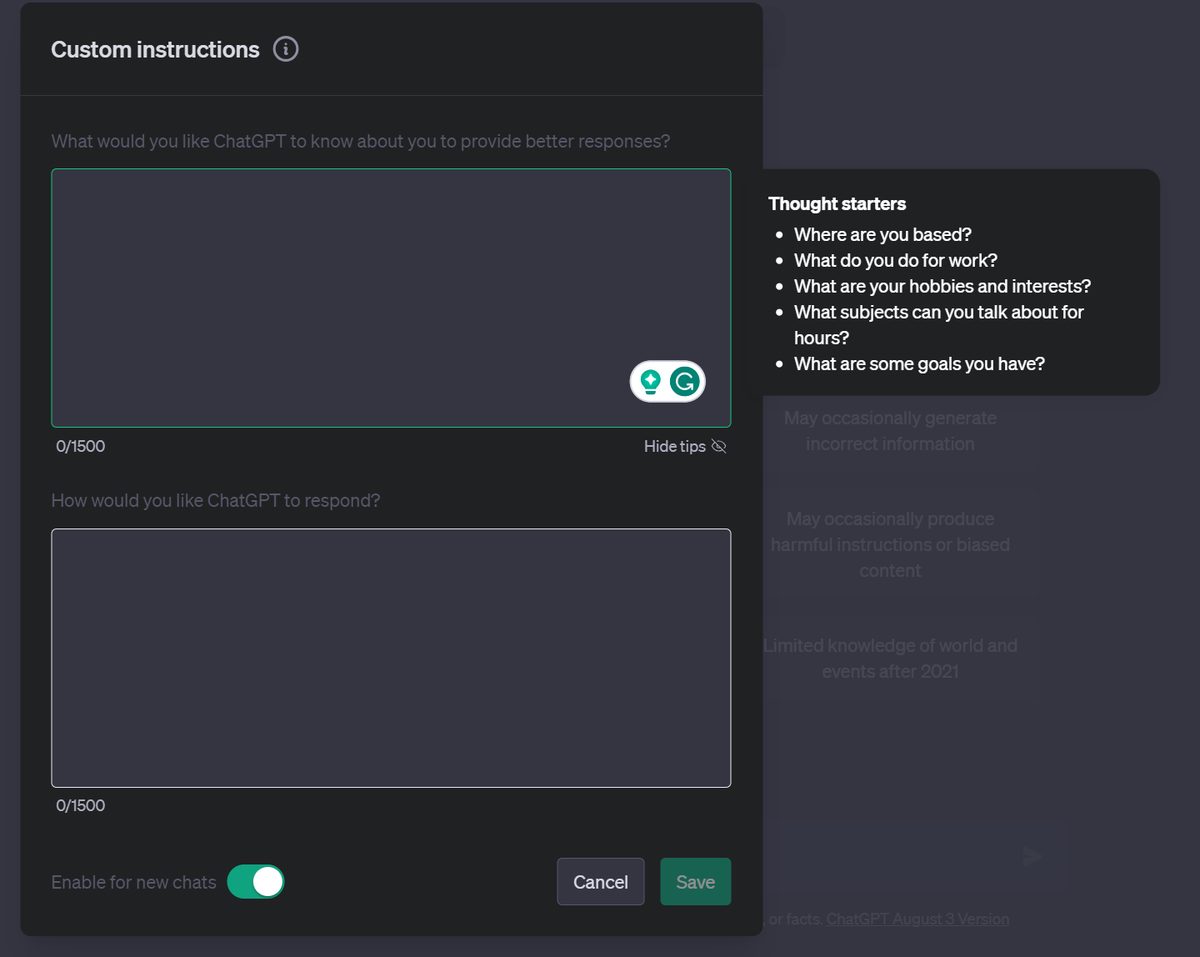This screenshot has width=1200, height=957.
Task: Click the What do you do for work prompt
Action: pyautogui.click(x=895, y=260)
